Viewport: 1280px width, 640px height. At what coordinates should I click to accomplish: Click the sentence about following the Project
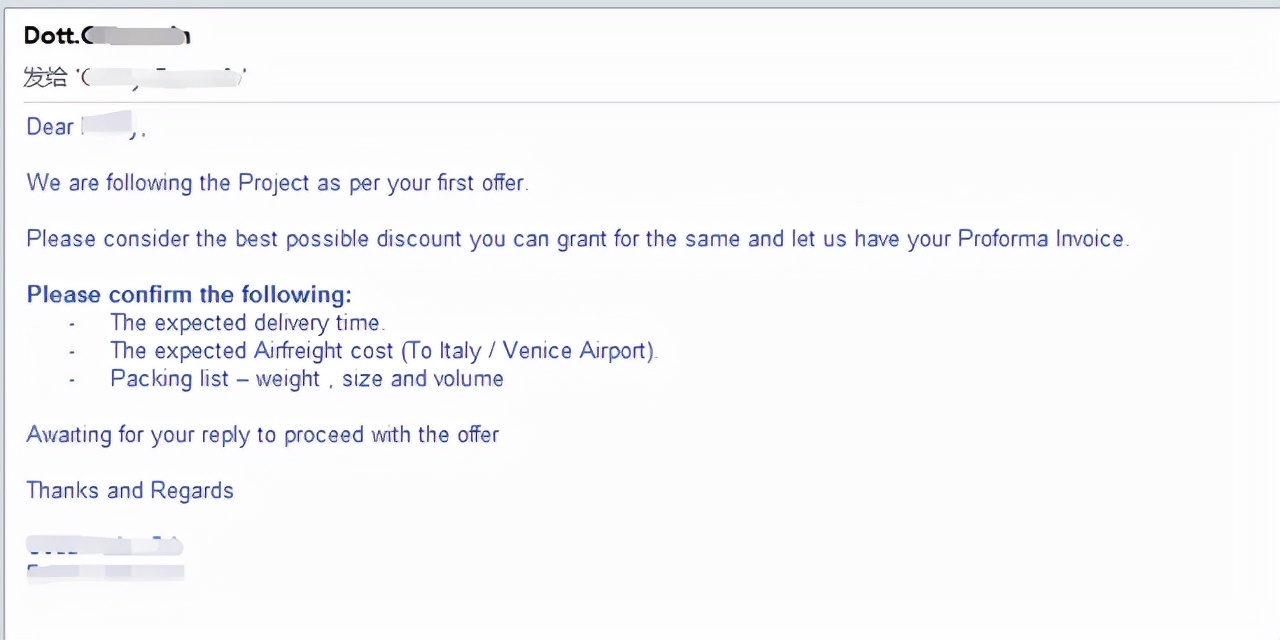[x=277, y=183]
